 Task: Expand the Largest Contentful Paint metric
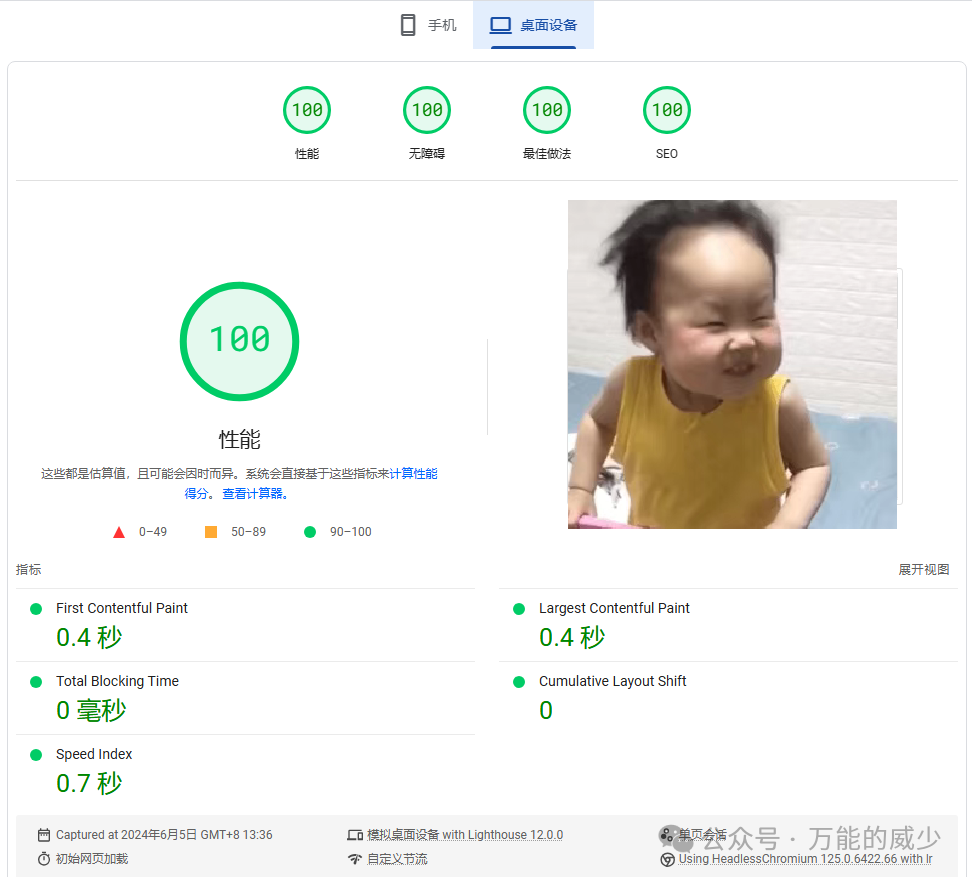[614, 608]
